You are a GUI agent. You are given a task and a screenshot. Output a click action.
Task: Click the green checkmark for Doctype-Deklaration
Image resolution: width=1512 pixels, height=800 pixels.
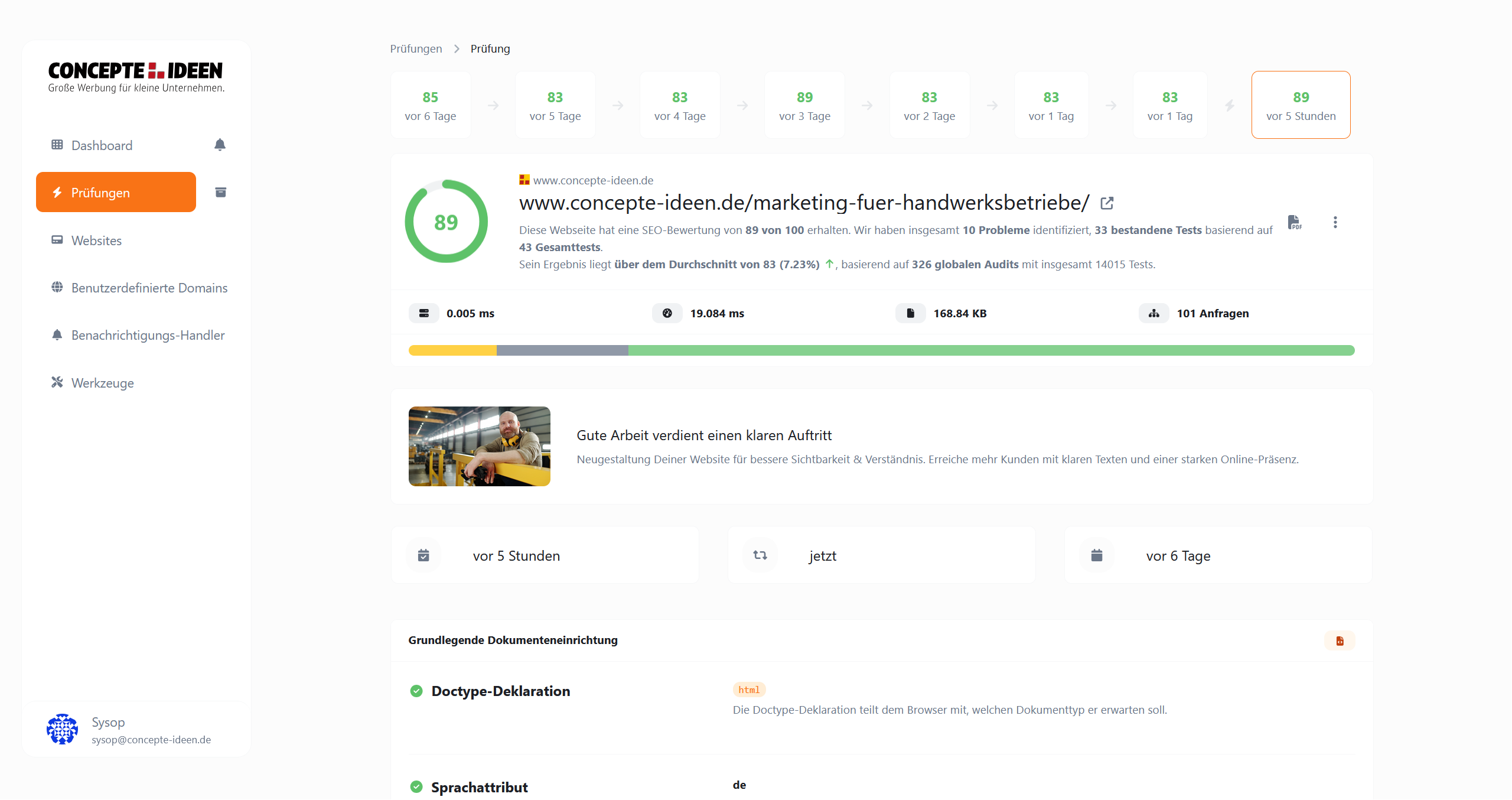[x=416, y=691]
